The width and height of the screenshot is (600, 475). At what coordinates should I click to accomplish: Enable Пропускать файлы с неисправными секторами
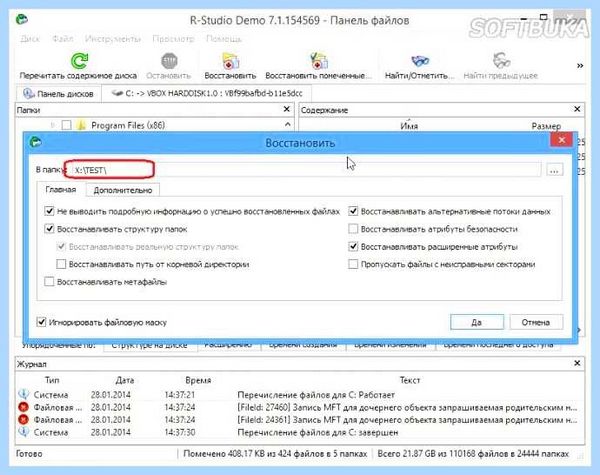tap(353, 264)
